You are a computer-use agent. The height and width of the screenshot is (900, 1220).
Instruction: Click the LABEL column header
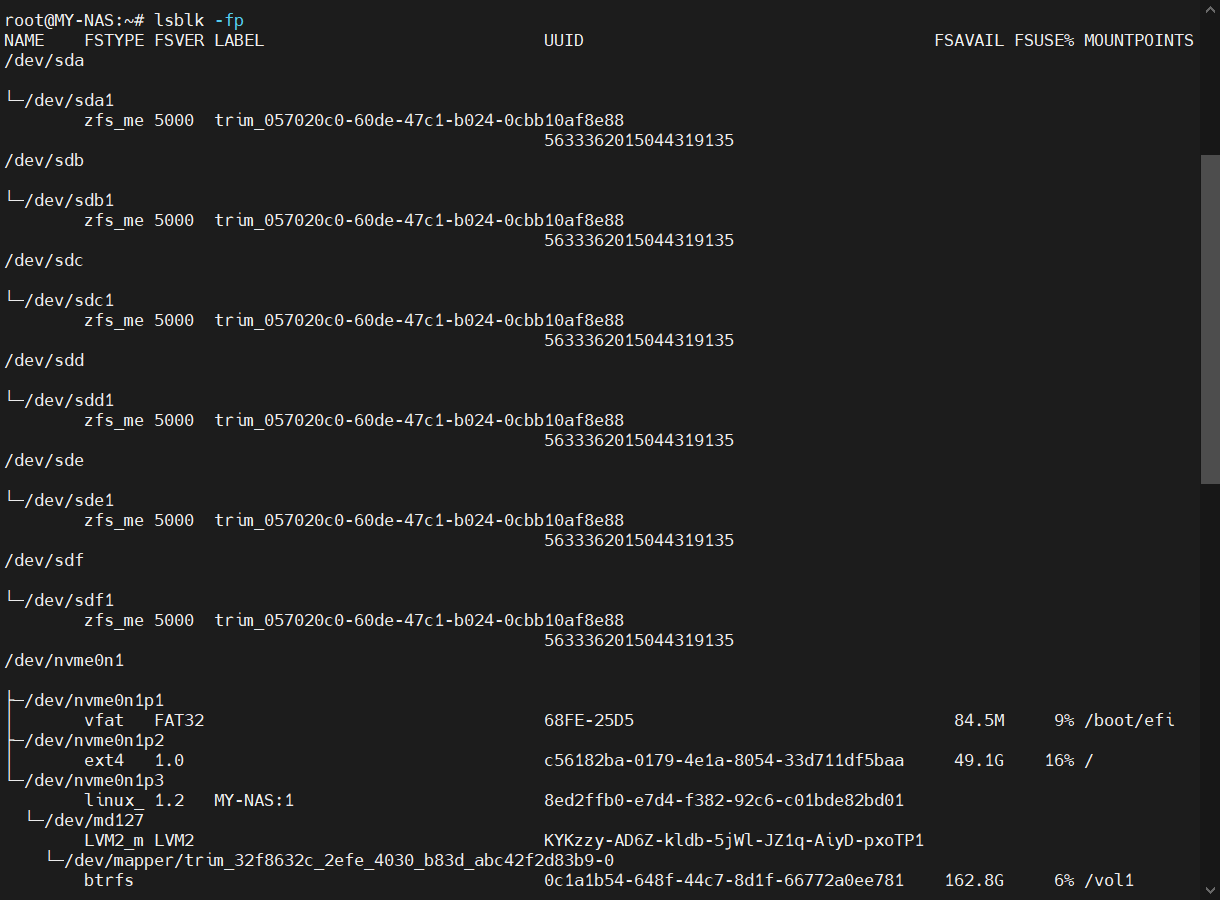point(239,40)
